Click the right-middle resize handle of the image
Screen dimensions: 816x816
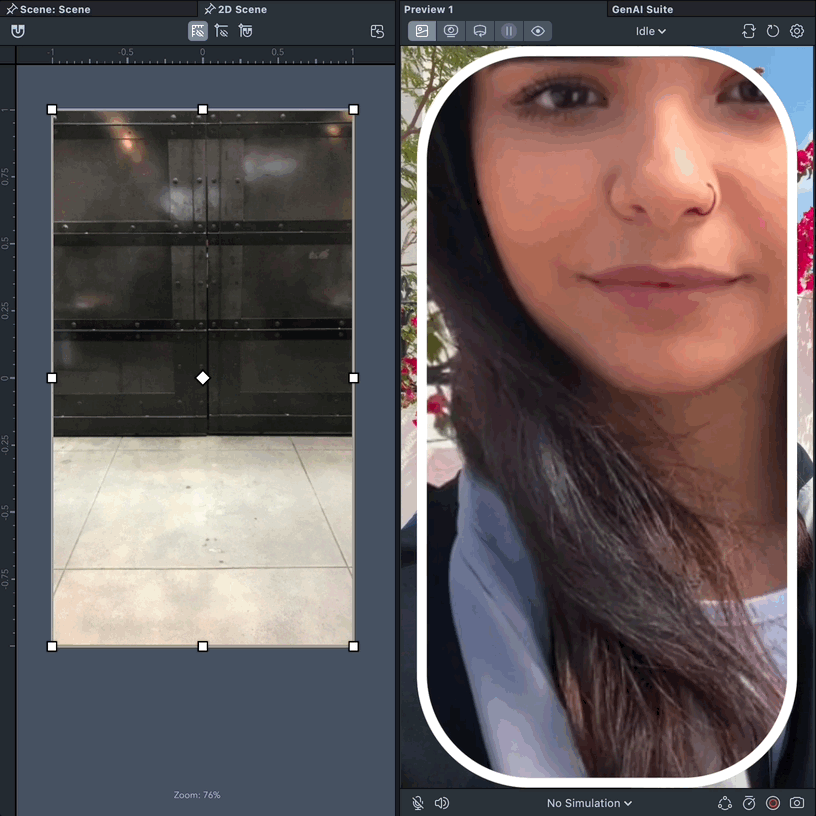click(x=353, y=378)
